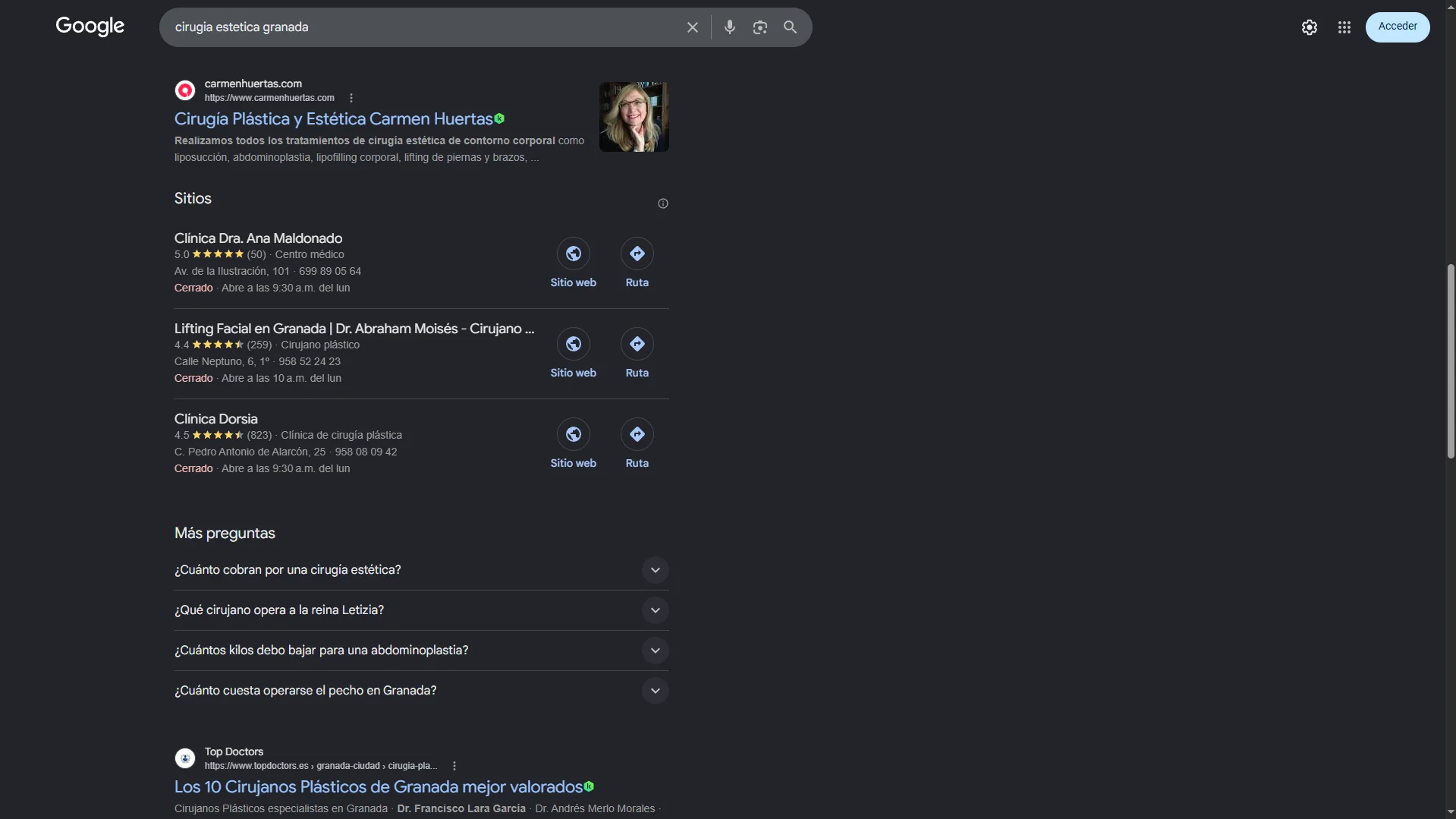The height and width of the screenshot is (819, 1456).
Task: Click address 'C. Pedro Antonio de Alarcón, 25'
Action: tap(250, 452)
